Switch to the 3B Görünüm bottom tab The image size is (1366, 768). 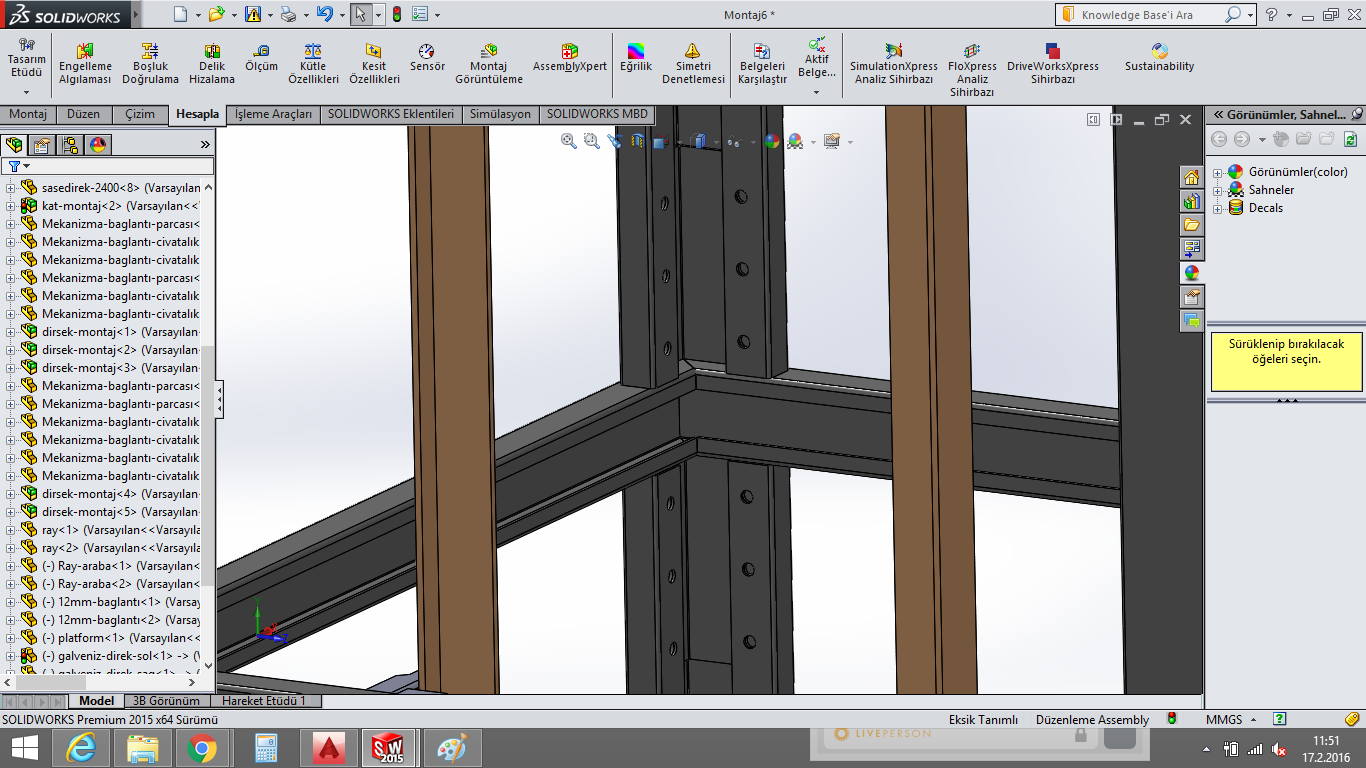click(166, 701)
